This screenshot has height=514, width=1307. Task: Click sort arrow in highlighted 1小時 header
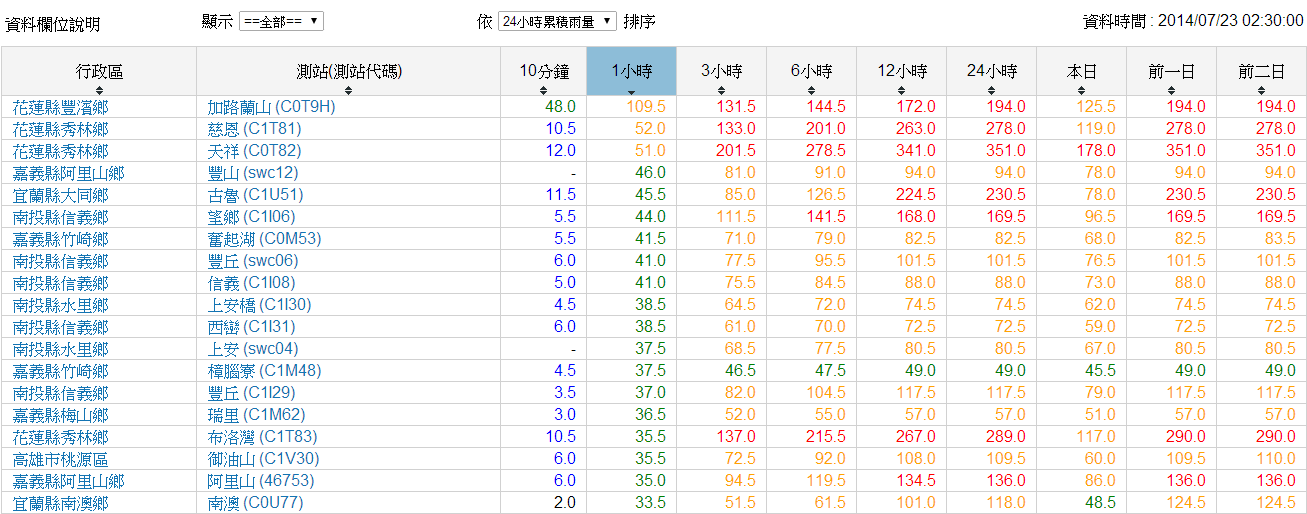[x=631, y=91]
